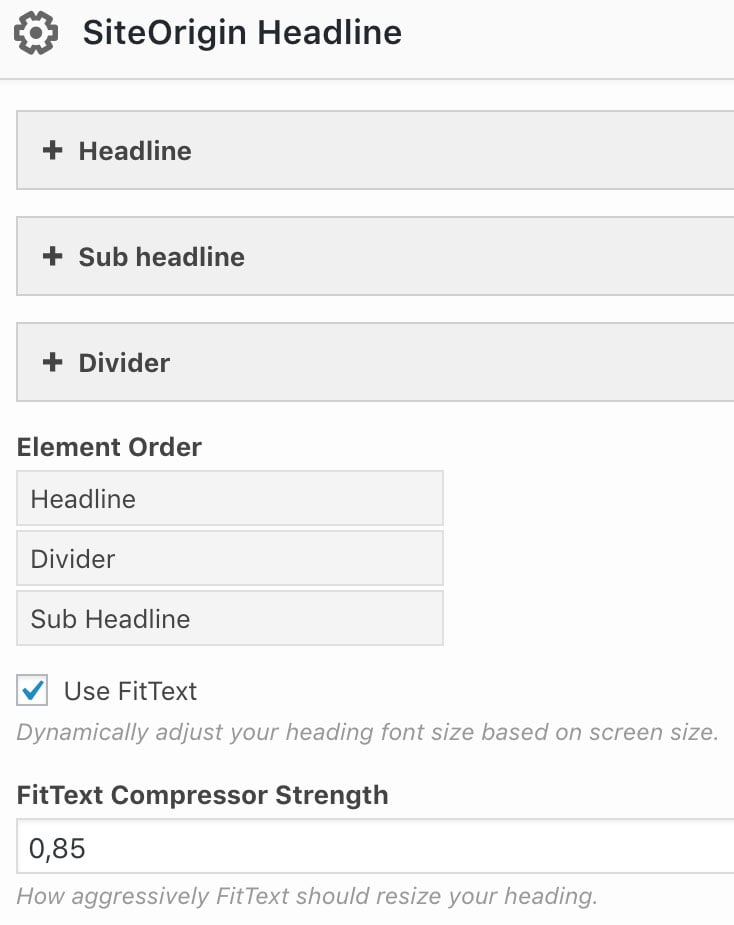Viewport: 734px width, 925px height.
Task: Select the Divider item in Element Order
Action: point(228,558)
